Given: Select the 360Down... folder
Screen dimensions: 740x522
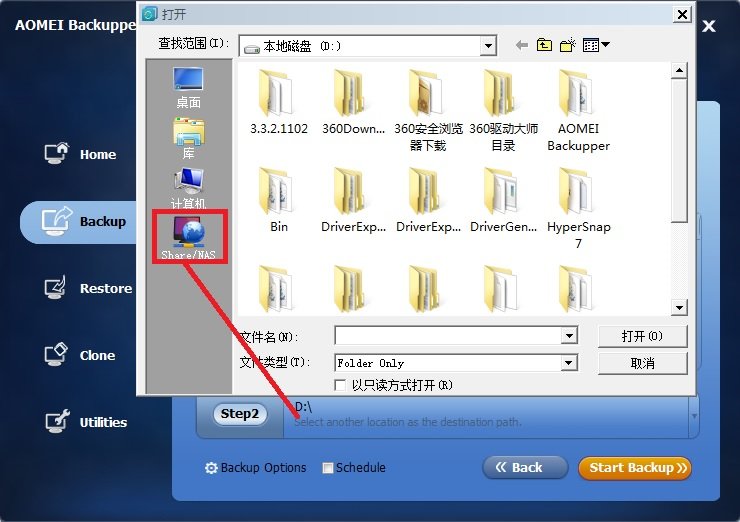Looking at the screenshot, I should click(x=353, y=102).
